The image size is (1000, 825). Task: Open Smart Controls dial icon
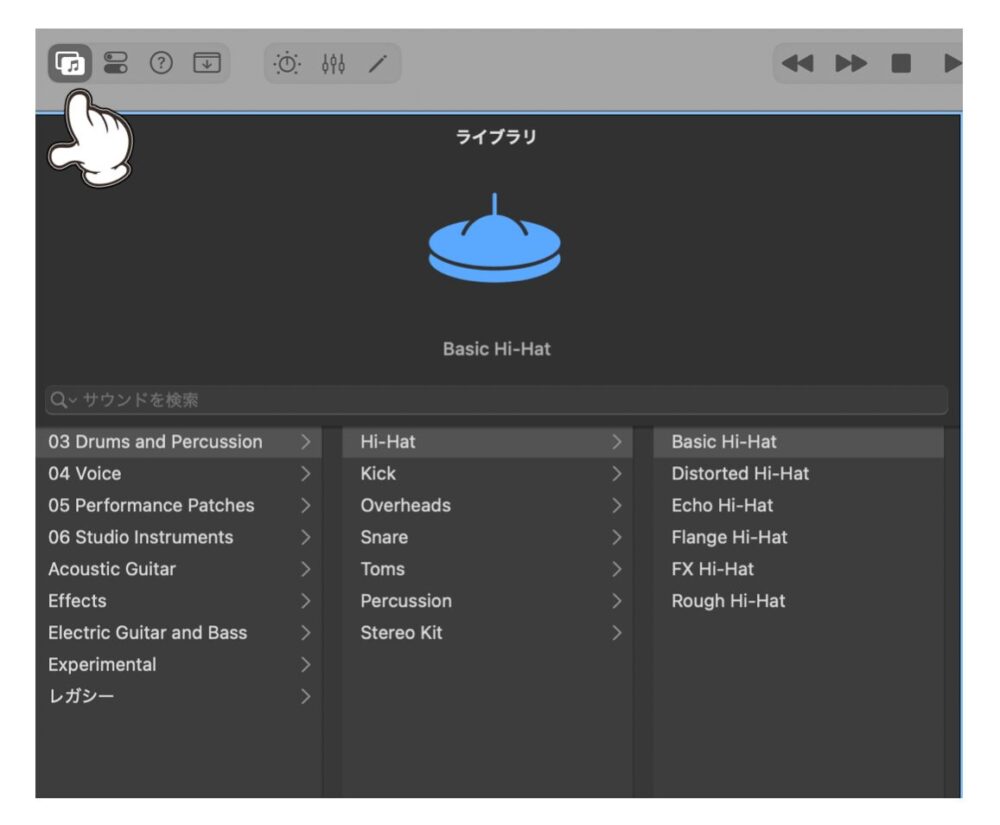click(x=288, y=64)
